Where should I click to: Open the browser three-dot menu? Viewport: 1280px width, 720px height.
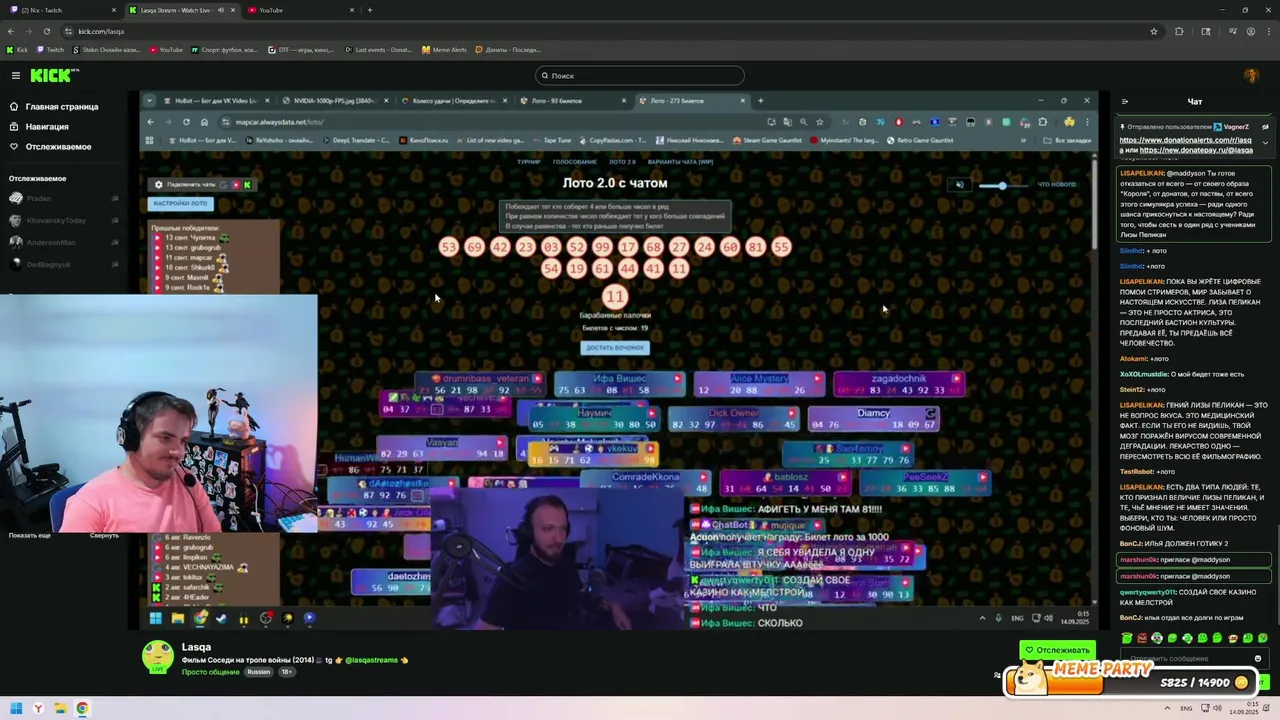pos(1269,31)
